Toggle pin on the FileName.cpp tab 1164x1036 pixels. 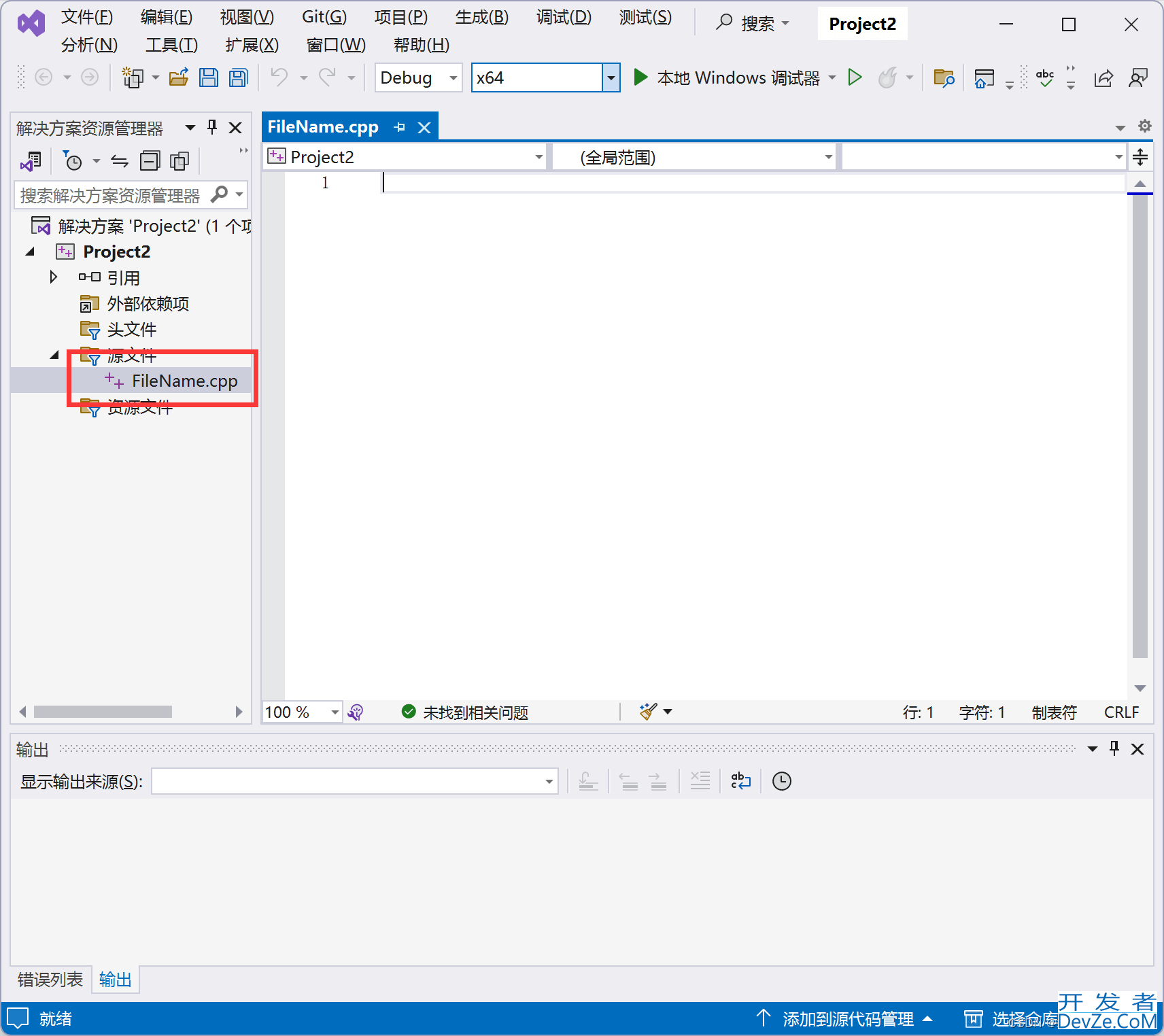pyautogui.click(x=400, y=127)
